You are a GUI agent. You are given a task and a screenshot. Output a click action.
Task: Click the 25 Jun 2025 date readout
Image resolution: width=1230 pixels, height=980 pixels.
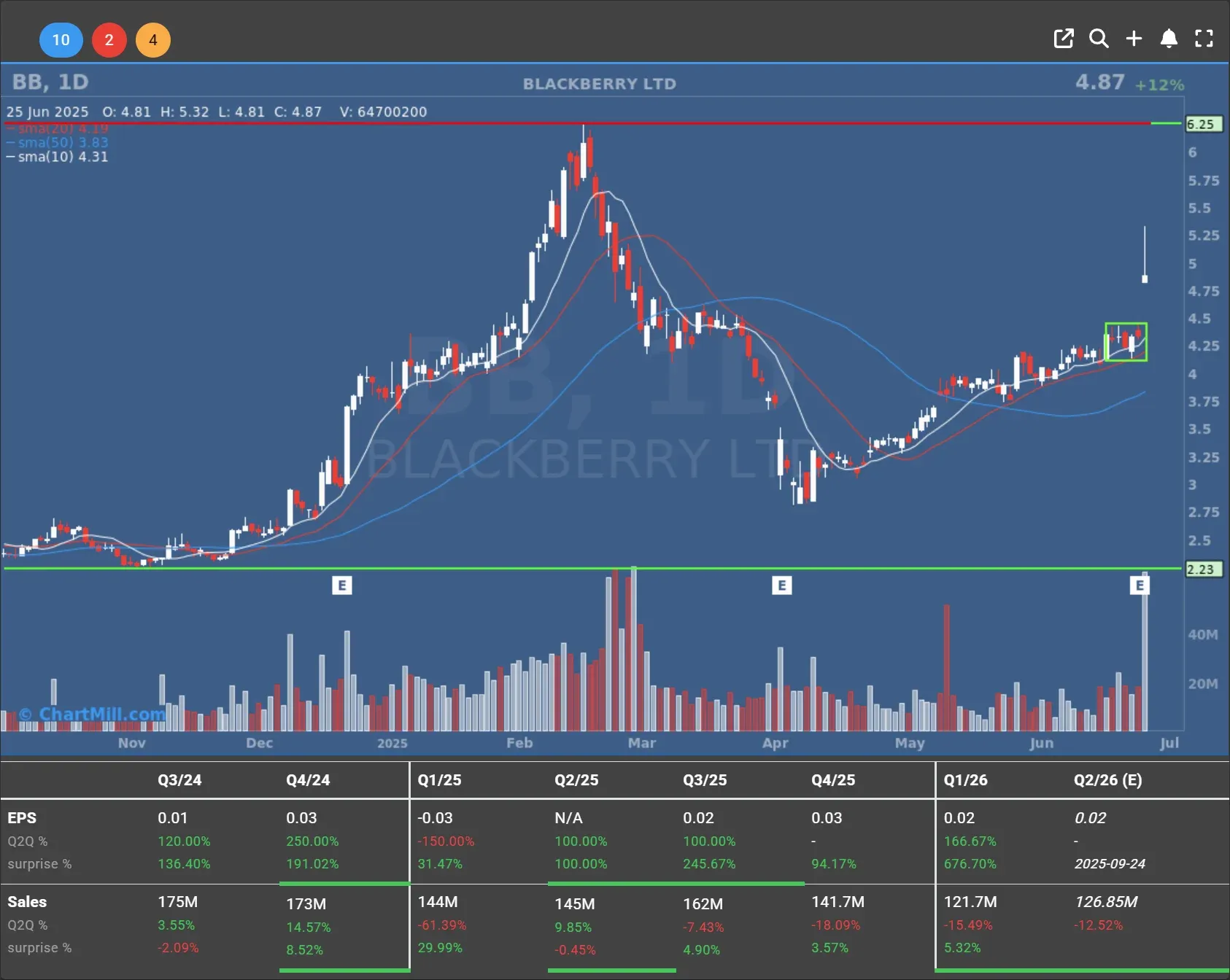[x=47, y=112]
